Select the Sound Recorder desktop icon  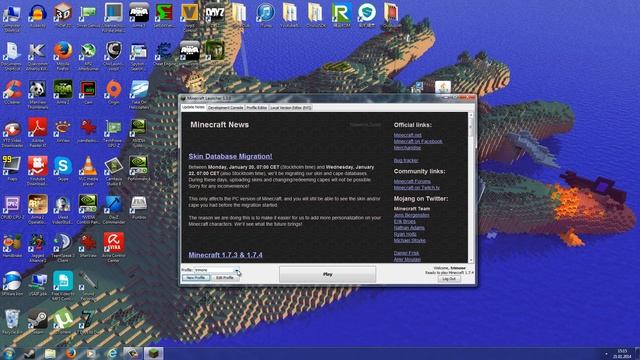[x=88, y=286]
